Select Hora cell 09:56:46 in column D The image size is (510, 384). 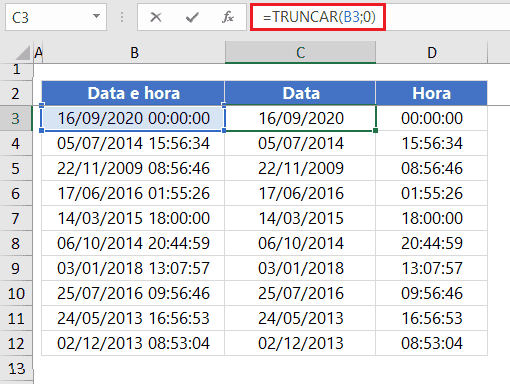click(432, 293)
